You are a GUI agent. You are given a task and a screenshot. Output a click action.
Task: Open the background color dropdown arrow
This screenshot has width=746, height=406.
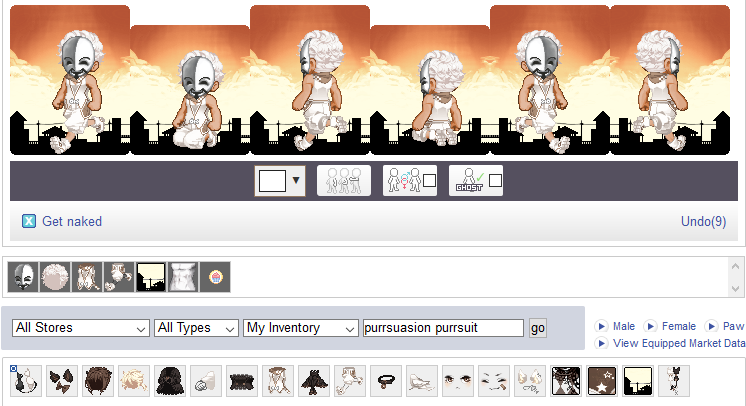[x=296, y=180]
